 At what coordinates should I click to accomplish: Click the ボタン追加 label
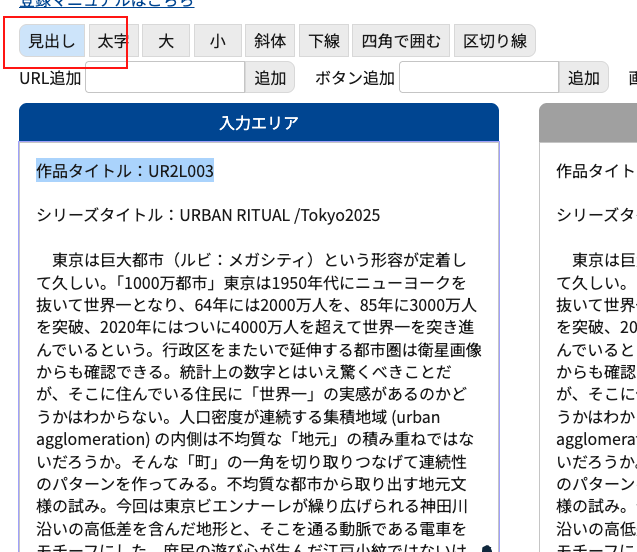[x=355, y=78]
